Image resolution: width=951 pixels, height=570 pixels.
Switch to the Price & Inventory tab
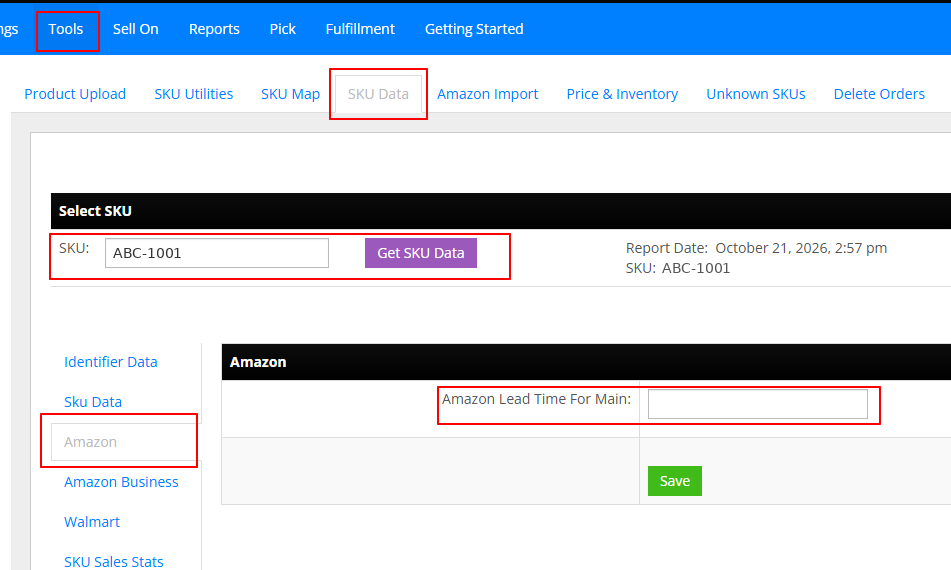pyautogui.click(x=622, y=94)
